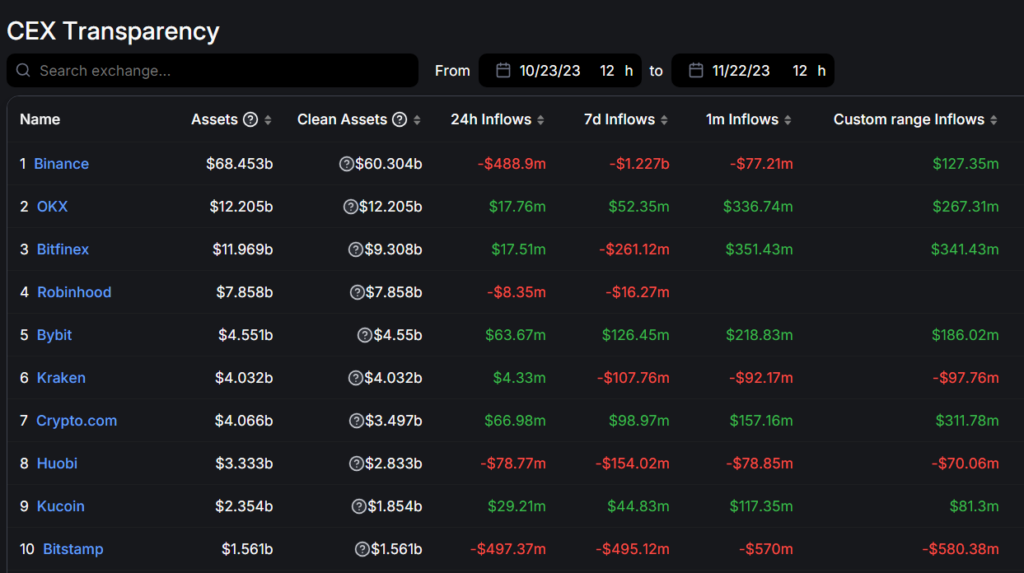The image size is (1024, 573).
Task: Open the From date calendar icon
Action: click(503, 71)
